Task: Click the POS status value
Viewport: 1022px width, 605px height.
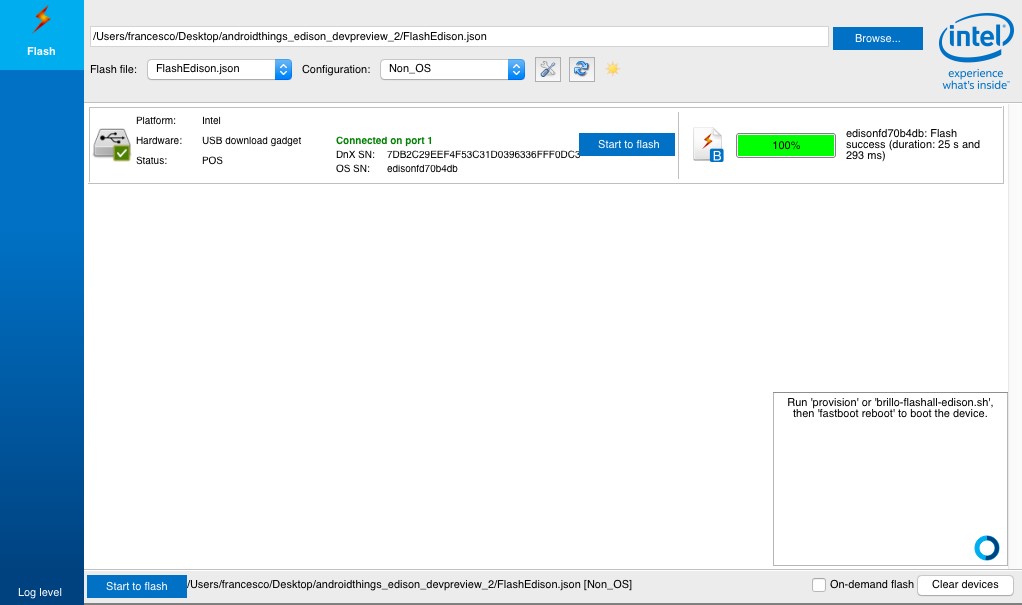Action: point(212,160)
